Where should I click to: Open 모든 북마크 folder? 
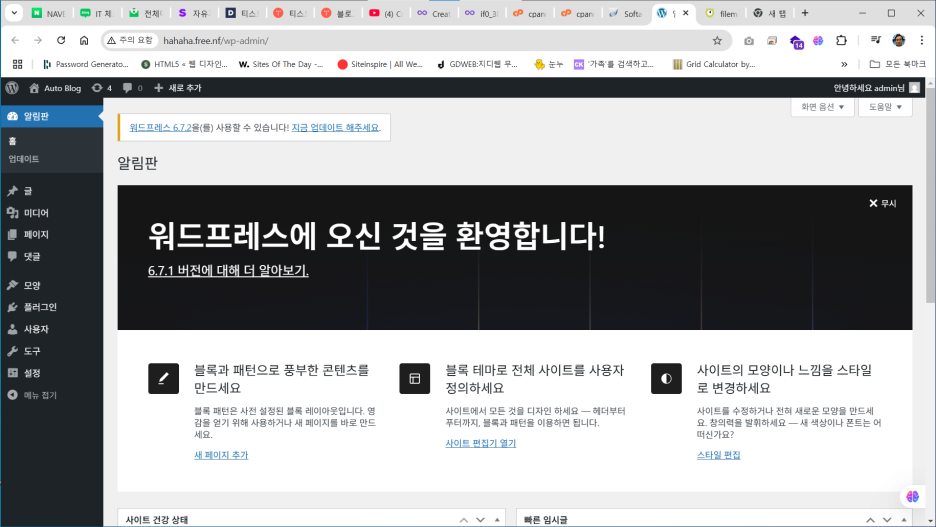[x=898, y=64]
